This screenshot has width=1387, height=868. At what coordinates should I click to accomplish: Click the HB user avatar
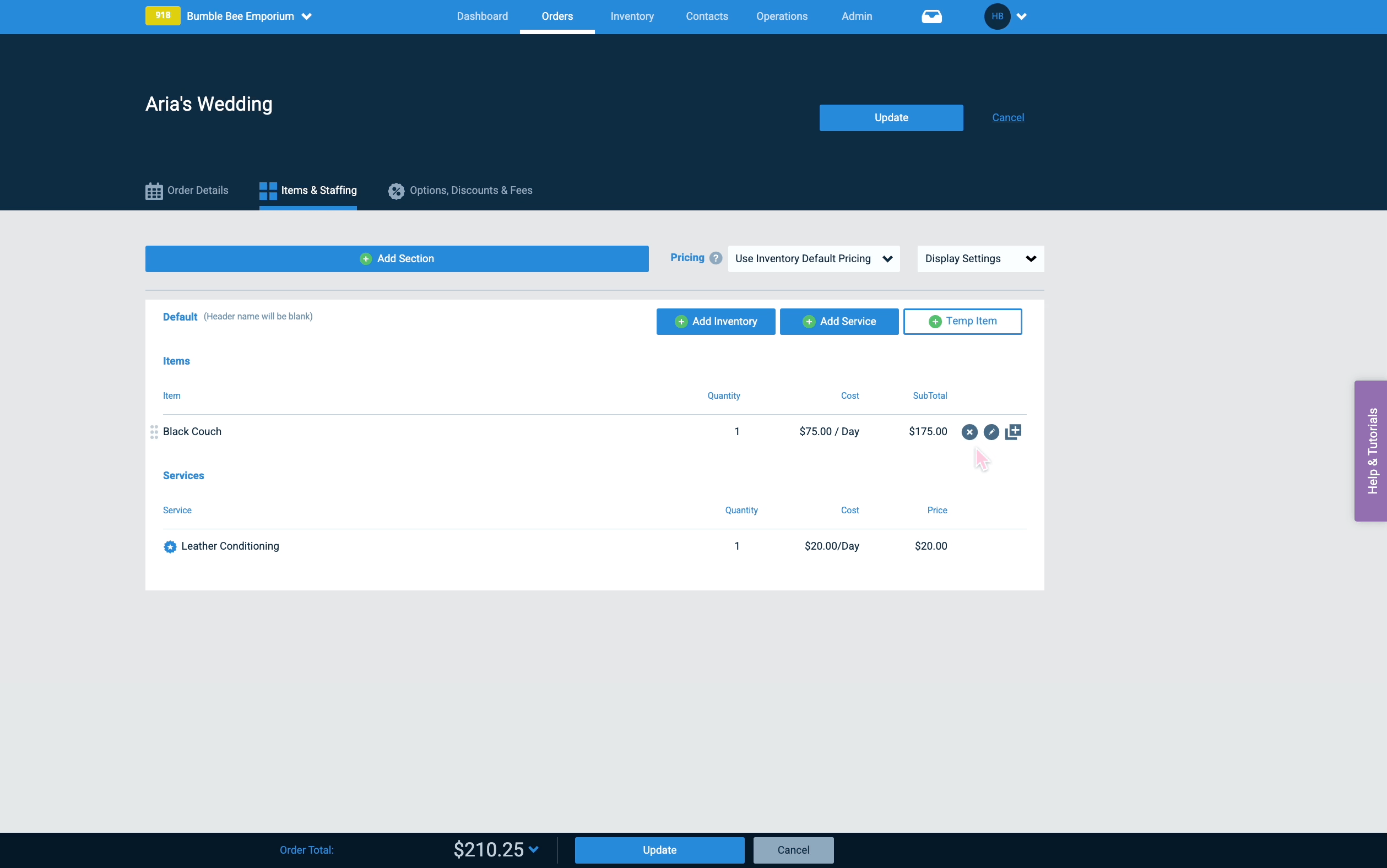click(x=997, y=16)
